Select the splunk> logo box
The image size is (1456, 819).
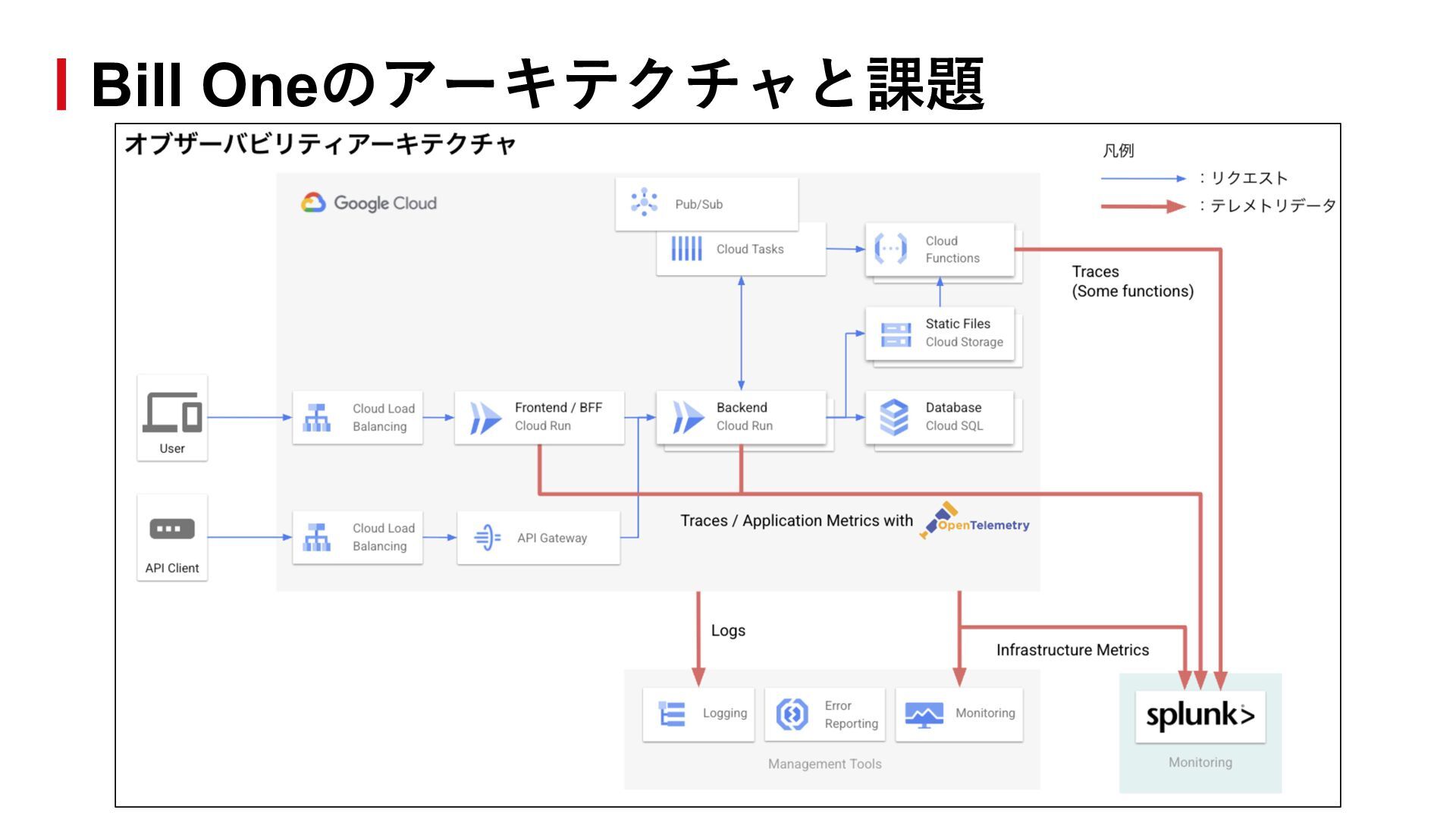point(1200,716)
